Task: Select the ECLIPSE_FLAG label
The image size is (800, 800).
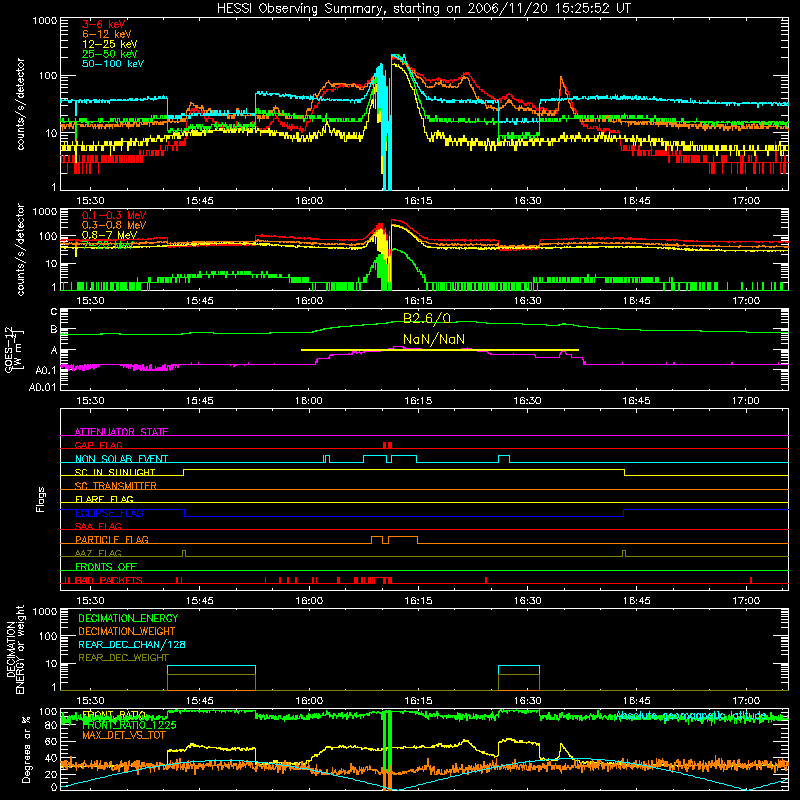Action: pos(109,513)
